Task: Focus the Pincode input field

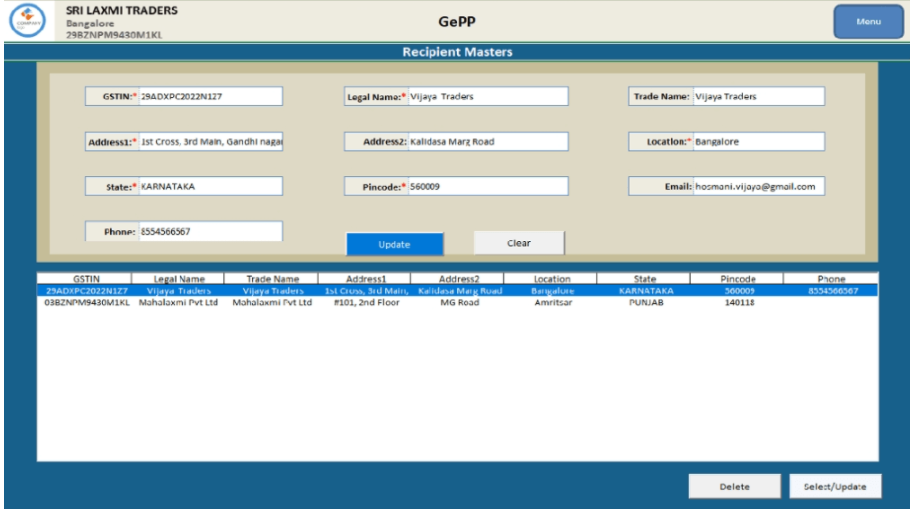Action: [488, 186]
